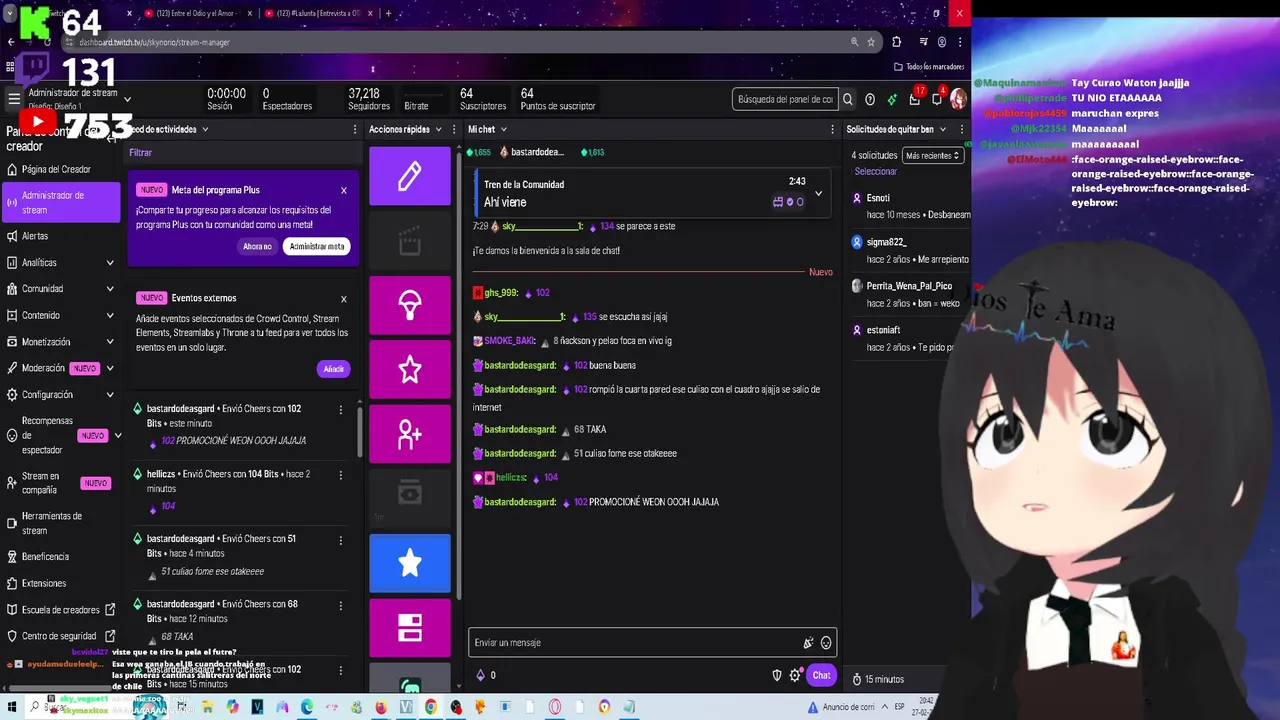This screenshot has width=1280, height=720.
Task: Open the stream layout dropdown arrow
Action: [127, 99]
